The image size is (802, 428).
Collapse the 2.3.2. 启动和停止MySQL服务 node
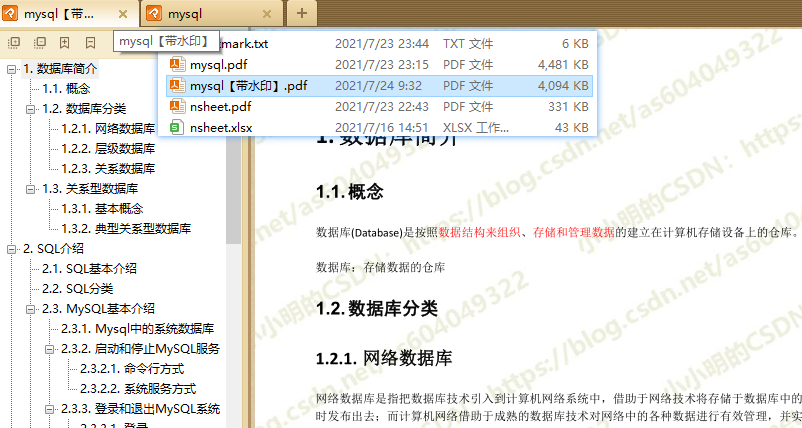(x=49, y=349)
